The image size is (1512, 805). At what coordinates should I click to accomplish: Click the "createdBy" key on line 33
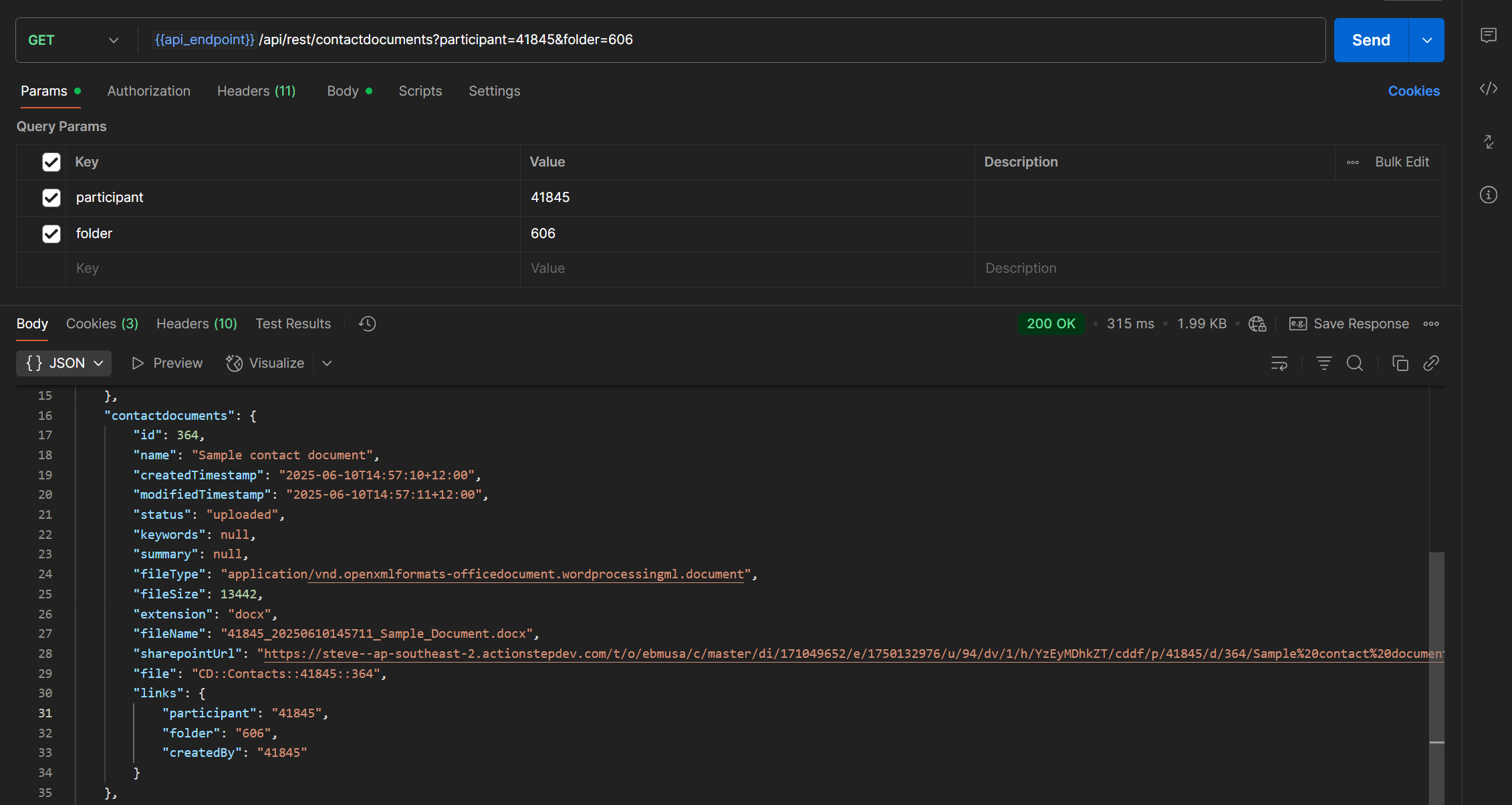pyautogui.click(x=202, y=753)
